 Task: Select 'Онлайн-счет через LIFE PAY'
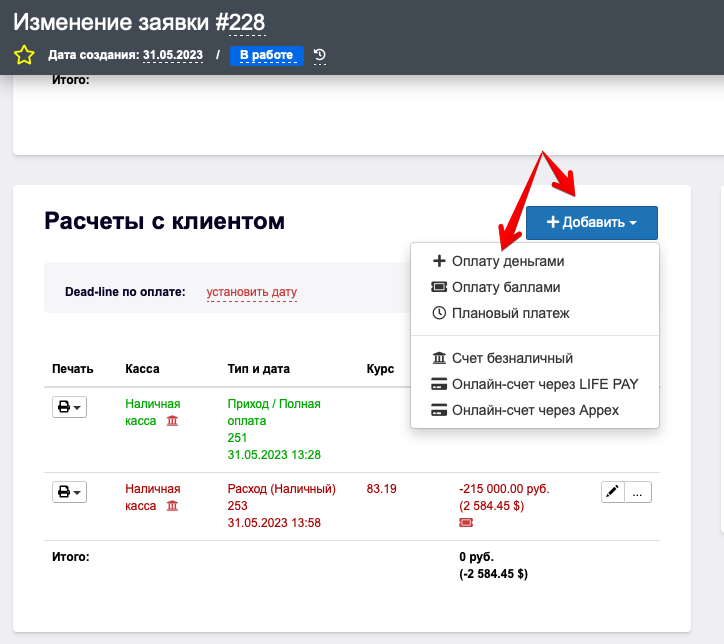(535, 384)
